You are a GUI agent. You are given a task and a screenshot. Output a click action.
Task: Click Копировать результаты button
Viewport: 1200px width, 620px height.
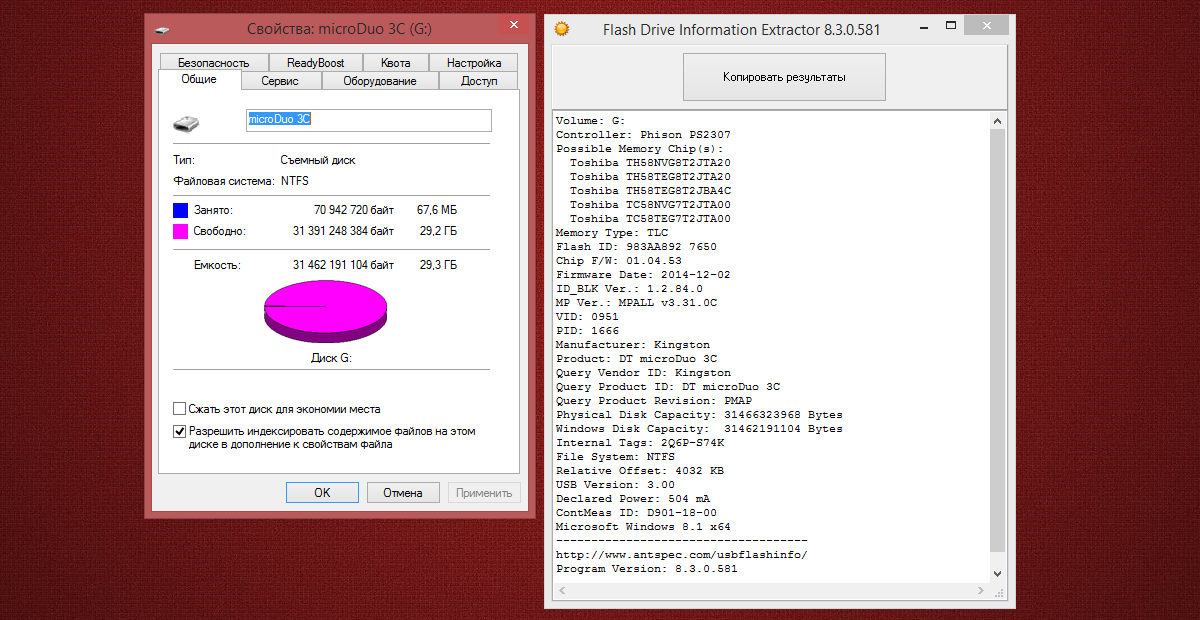(785, 77)
